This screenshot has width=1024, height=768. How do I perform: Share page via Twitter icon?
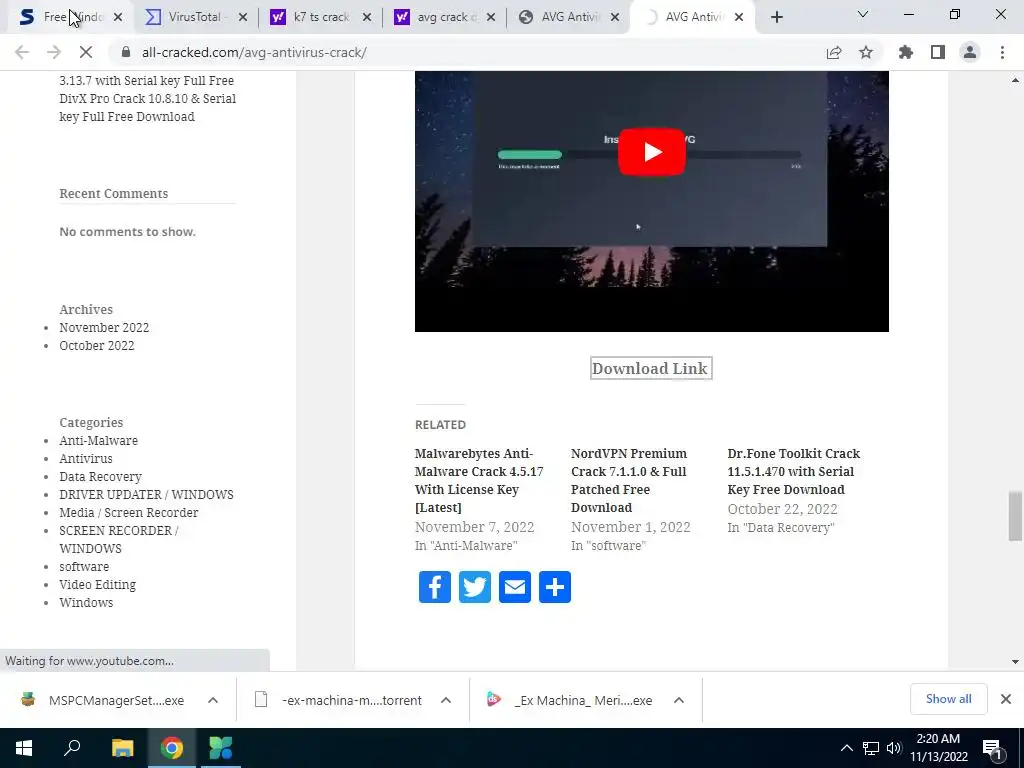pyautogui.click(x=475, y=586)
